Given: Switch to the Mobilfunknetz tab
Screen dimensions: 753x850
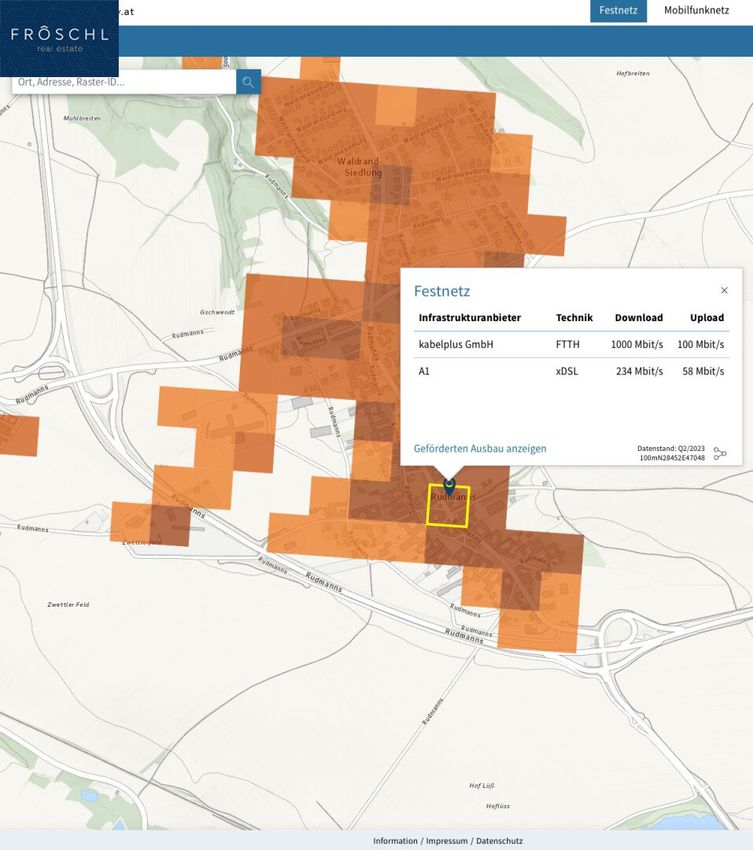Looking at the screenshot, I should pos(696,11).
